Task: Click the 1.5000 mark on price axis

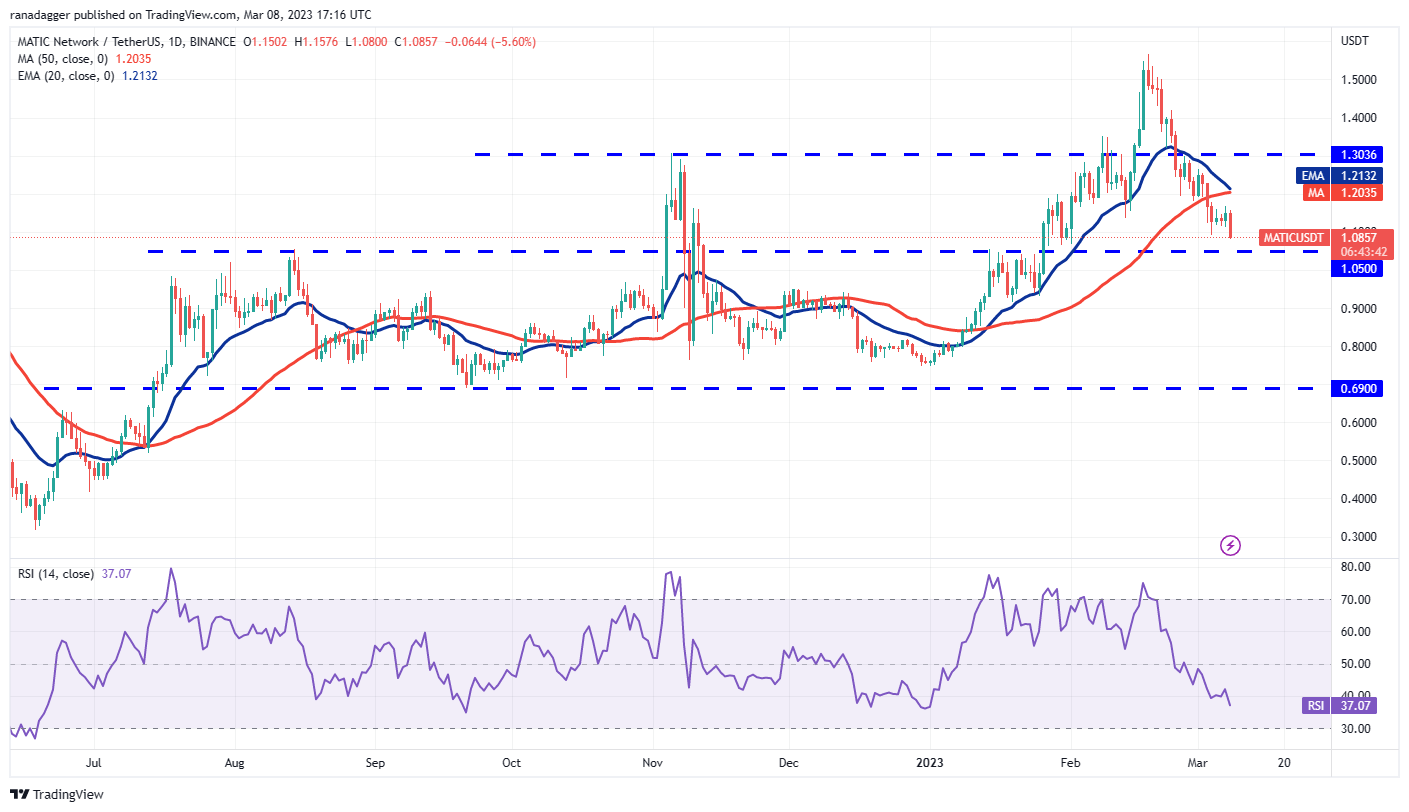Action: (x=1356, y=80)
